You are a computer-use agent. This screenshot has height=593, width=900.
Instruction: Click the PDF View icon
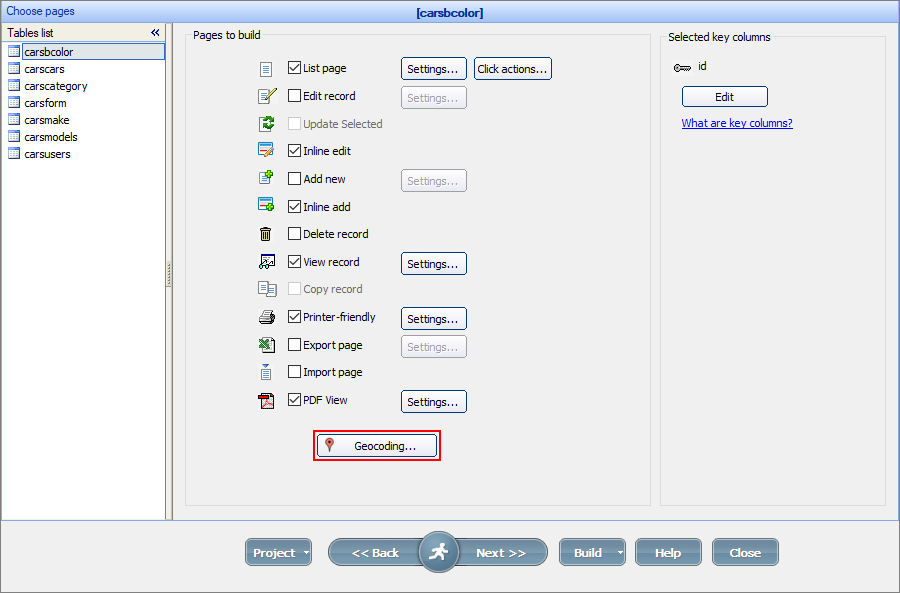266,401
